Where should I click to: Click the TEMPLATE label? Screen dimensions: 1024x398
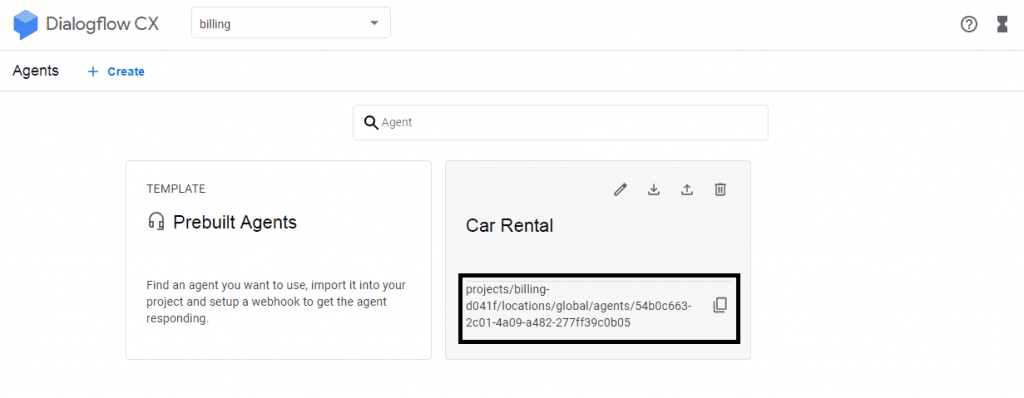tap(176, 189)
